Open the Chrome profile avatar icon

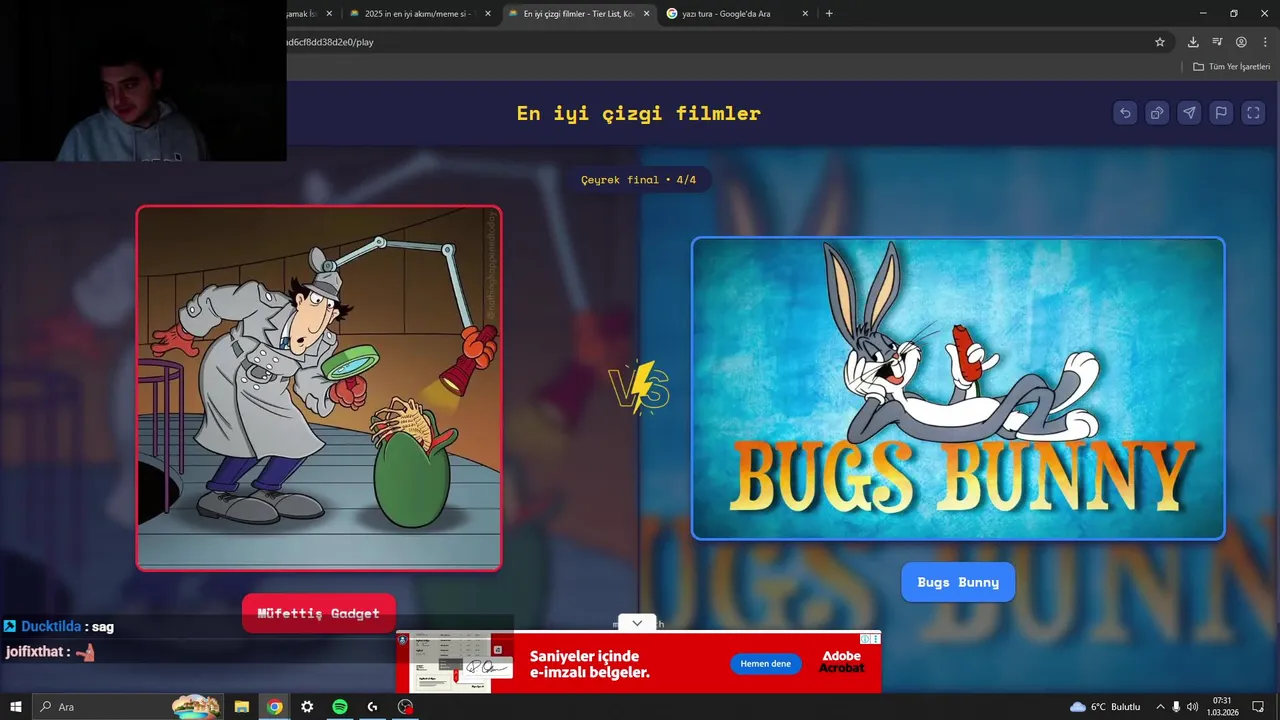click(x=1241, y=42)
